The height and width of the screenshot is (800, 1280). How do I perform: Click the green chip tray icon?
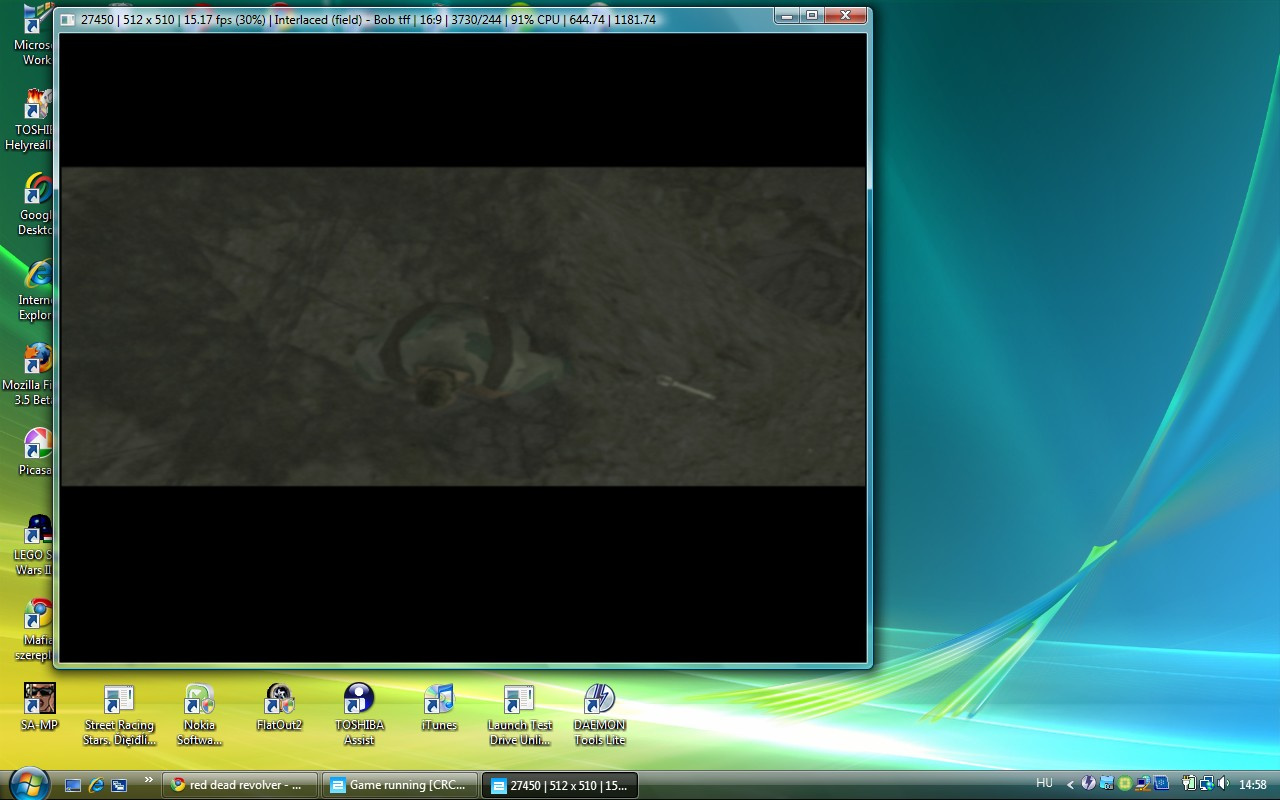[1125, 784]
